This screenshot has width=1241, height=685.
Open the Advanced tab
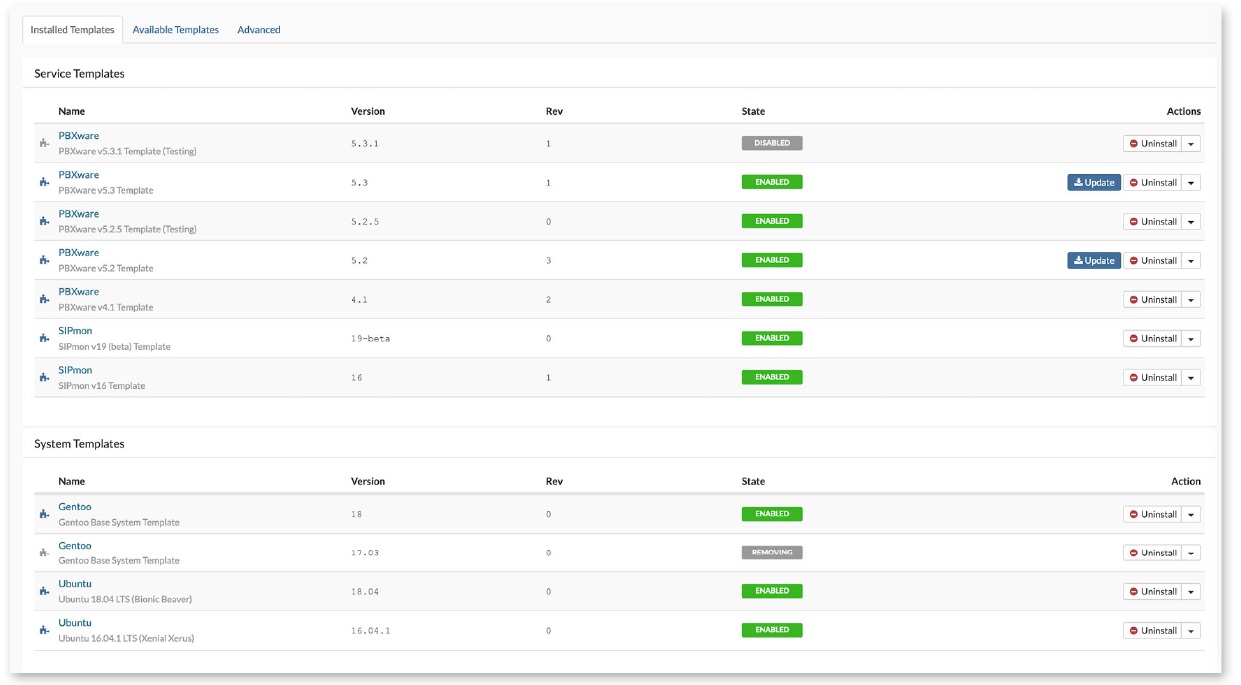click(x=258, y=29)
